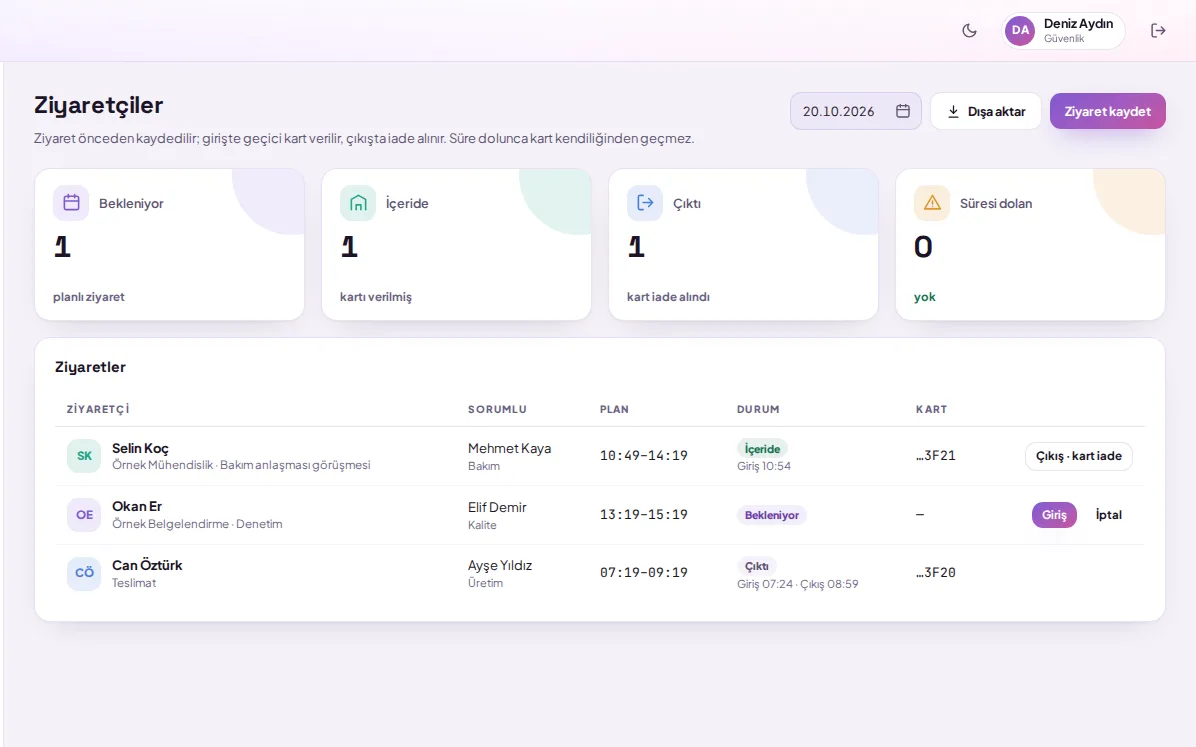This screenshot has width=1196, height=747.
Task: Click the DA user avatar
Action: (1020, 31)
